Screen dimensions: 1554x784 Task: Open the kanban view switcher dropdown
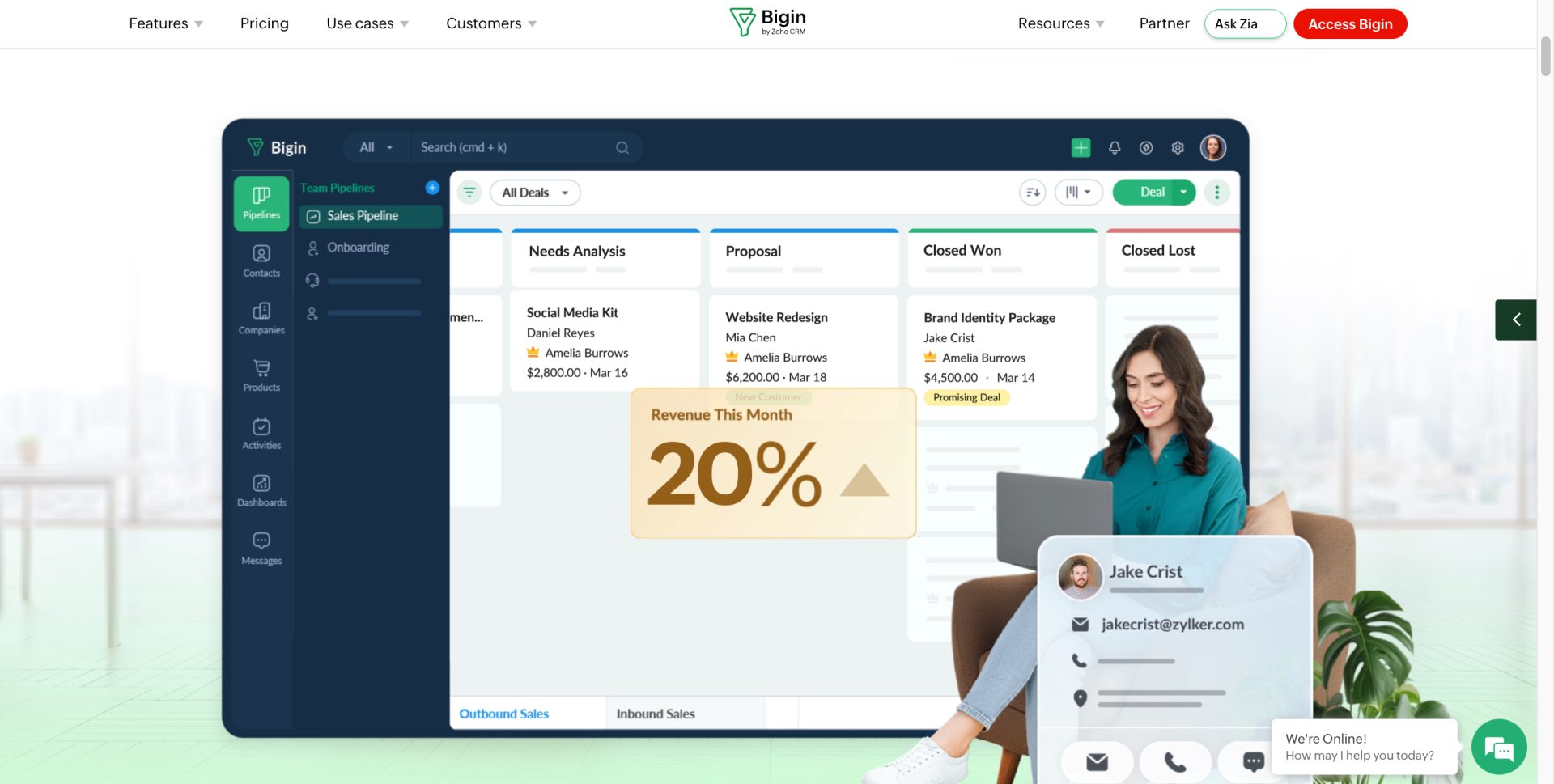click(x=1079, y=193)
